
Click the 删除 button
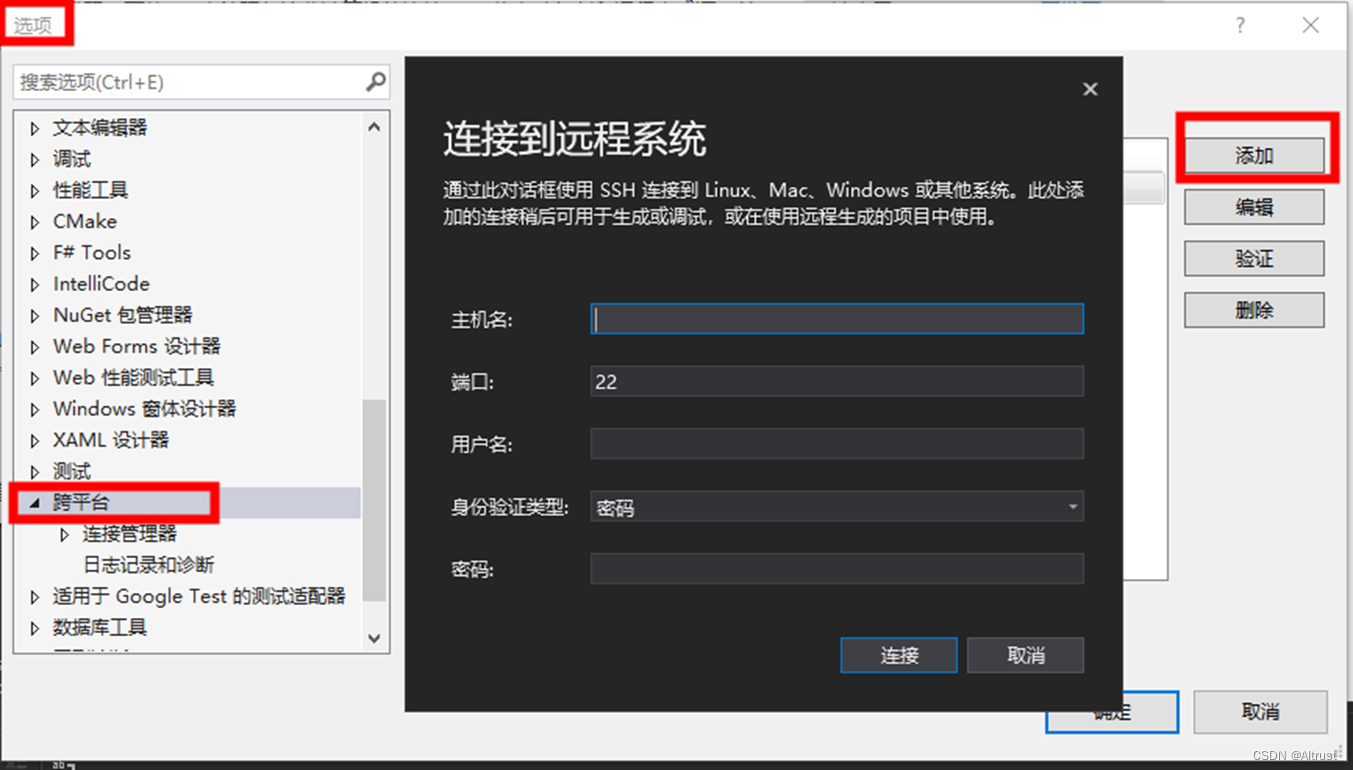[x=1254, y=310]
